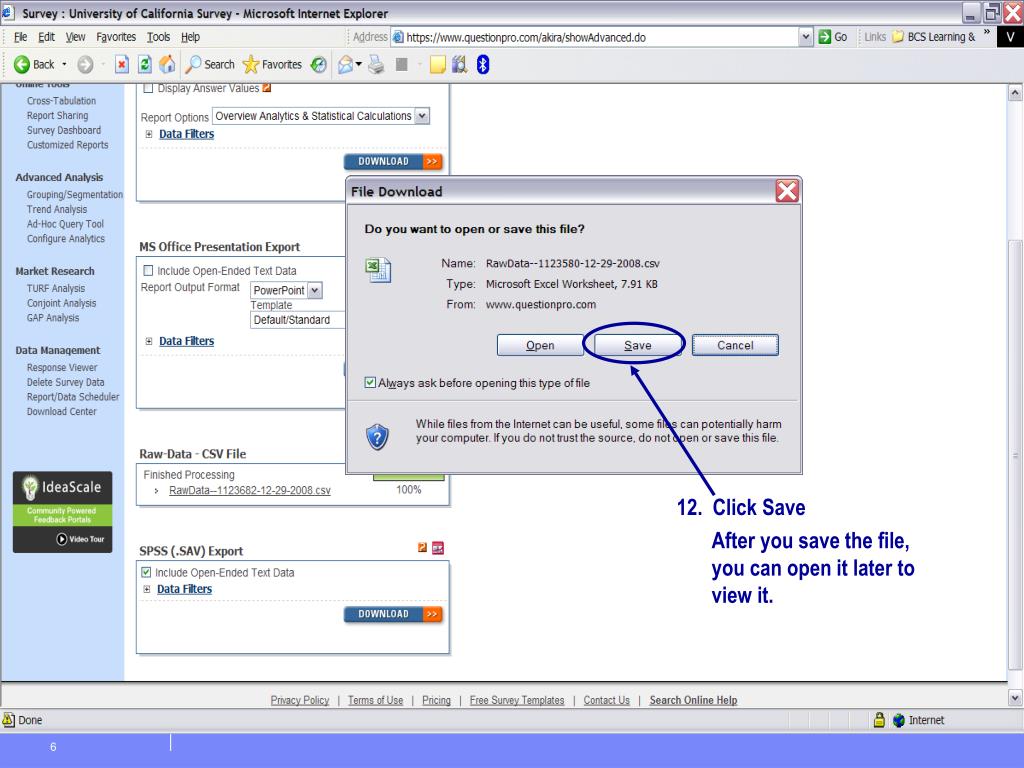This screenshot has height=768, width=1024.
Task: Open Favorites star toolbar button
Action: click(x=272, y=64)
